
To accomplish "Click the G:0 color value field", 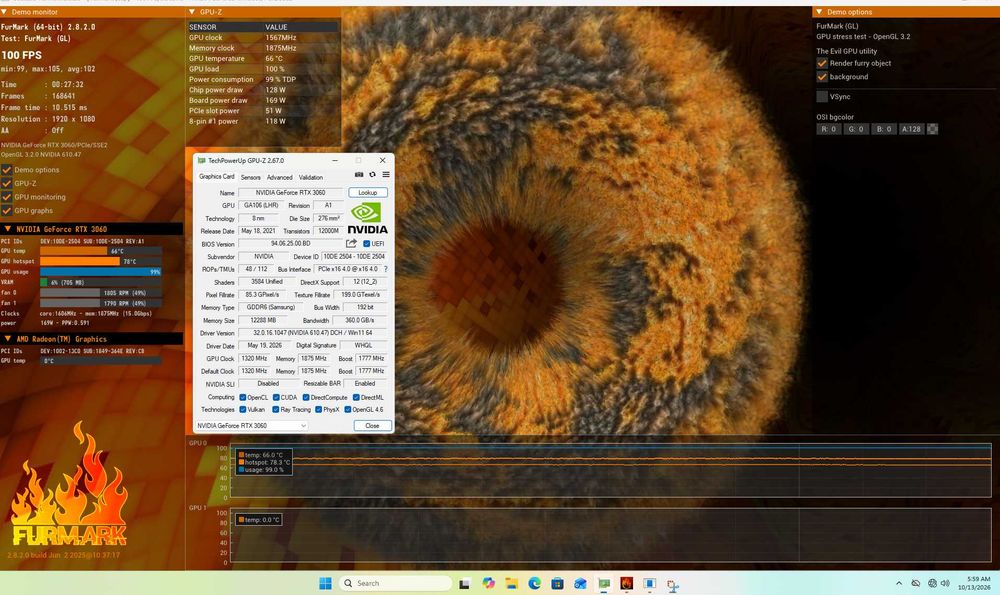I will tap(855, 129).
